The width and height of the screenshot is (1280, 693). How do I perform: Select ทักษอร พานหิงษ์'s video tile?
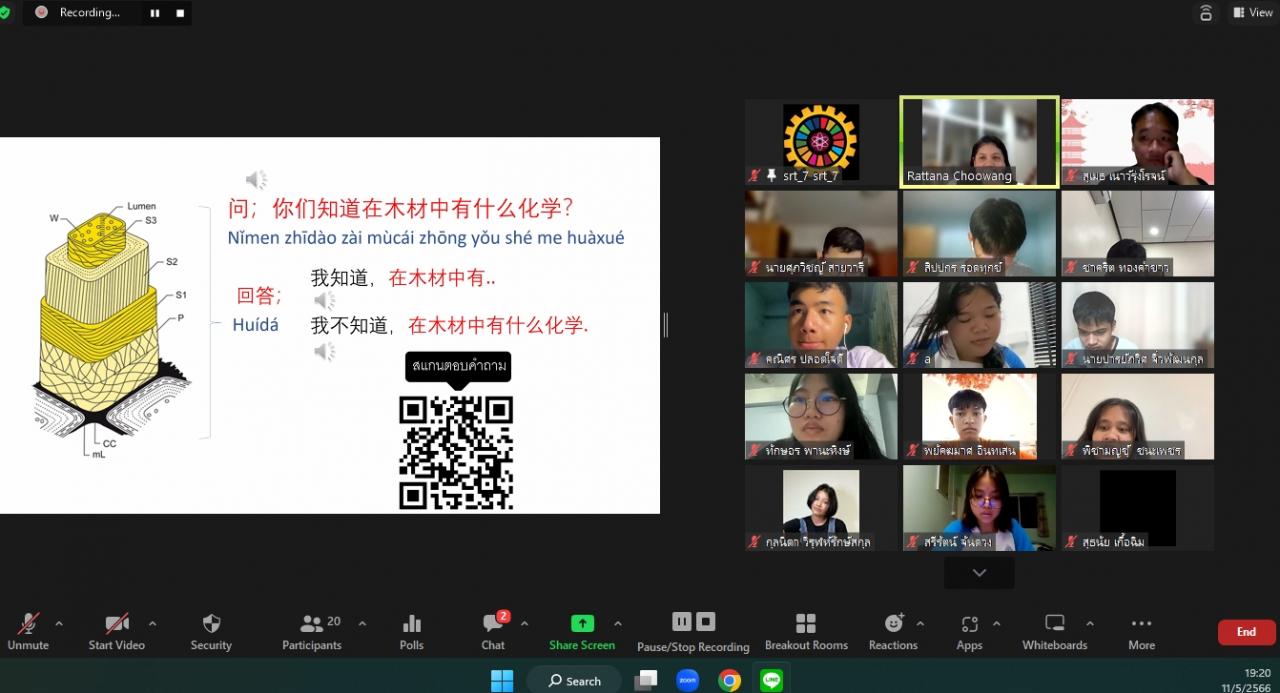pyautogui.click(x=821, y=416)
